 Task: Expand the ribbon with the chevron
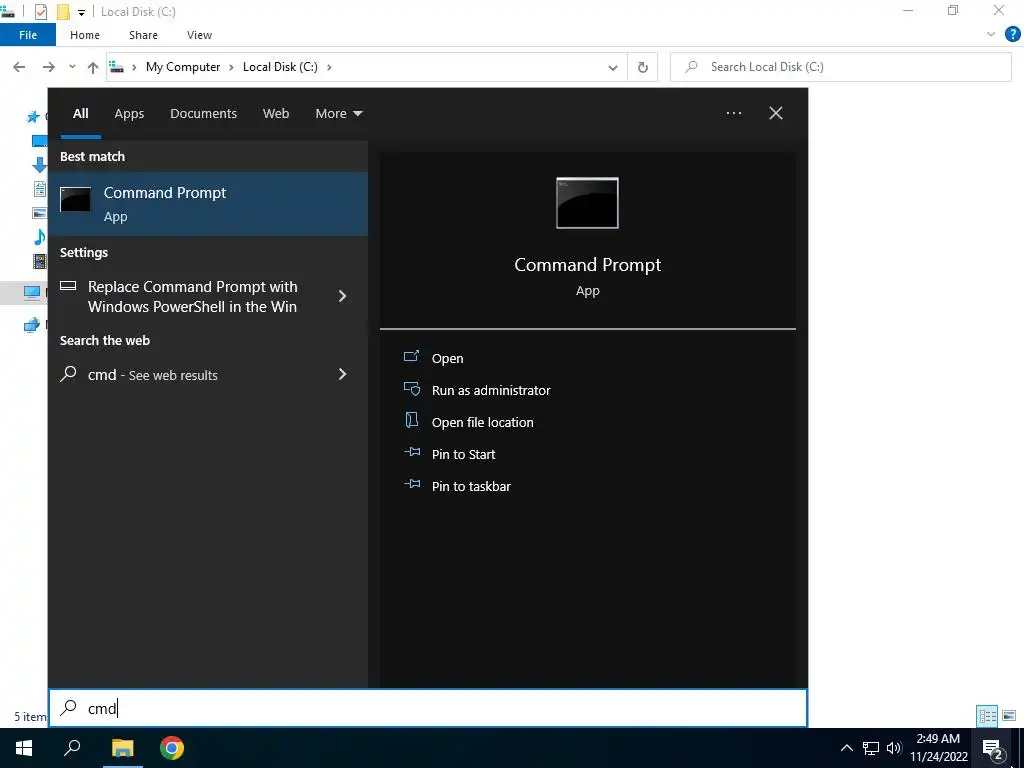(991, 35)
